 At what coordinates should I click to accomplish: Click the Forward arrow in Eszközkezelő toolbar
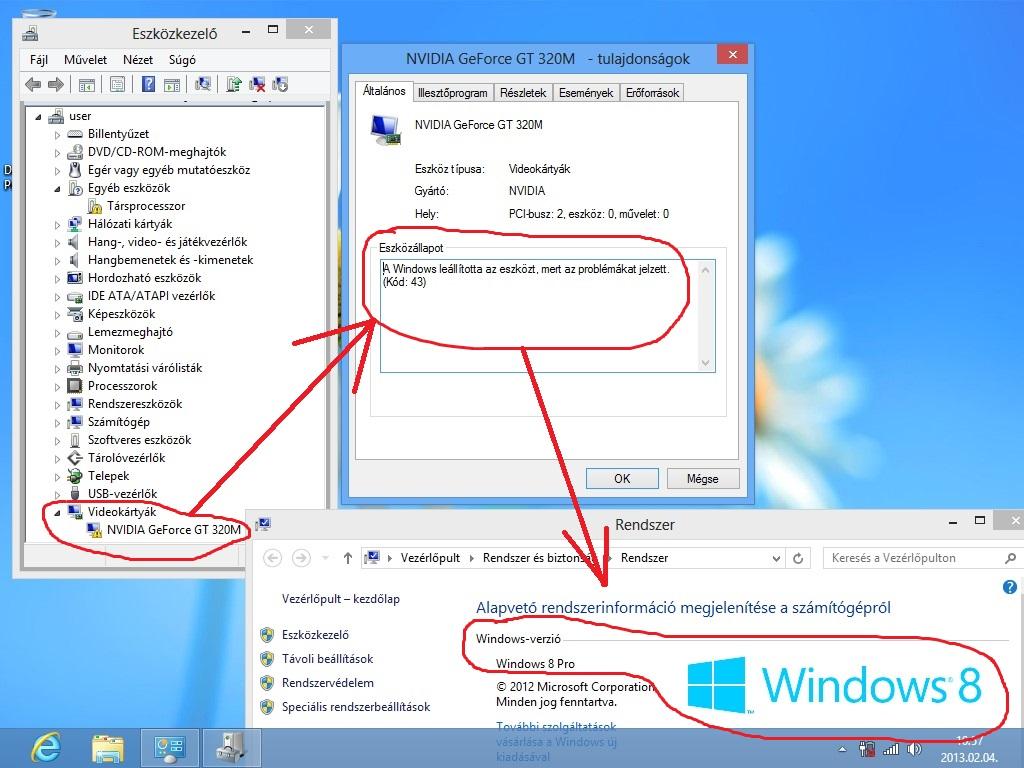click(56, 84)
